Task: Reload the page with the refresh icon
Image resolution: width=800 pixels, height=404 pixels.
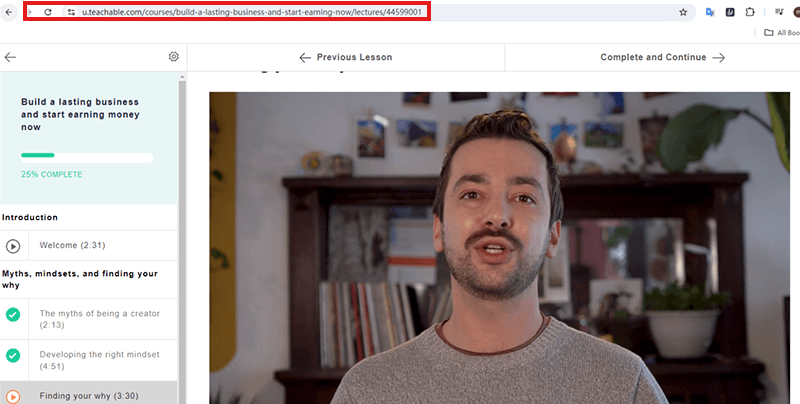Action: tap(47, 12)
